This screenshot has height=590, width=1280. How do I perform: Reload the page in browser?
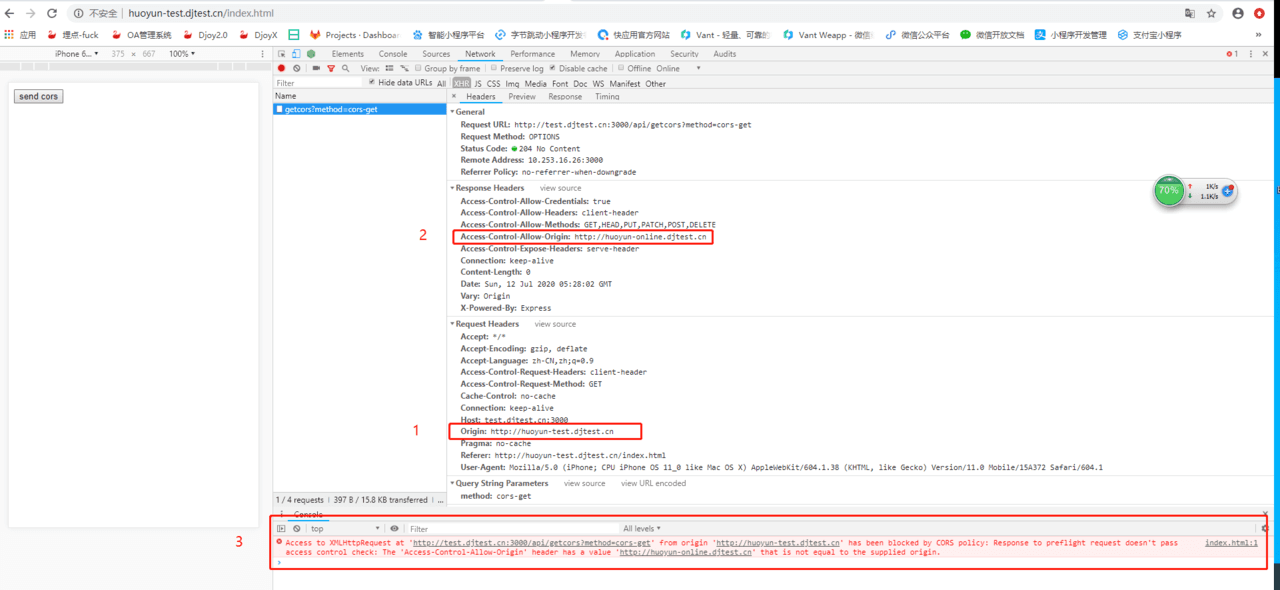(x=51, y=14)
